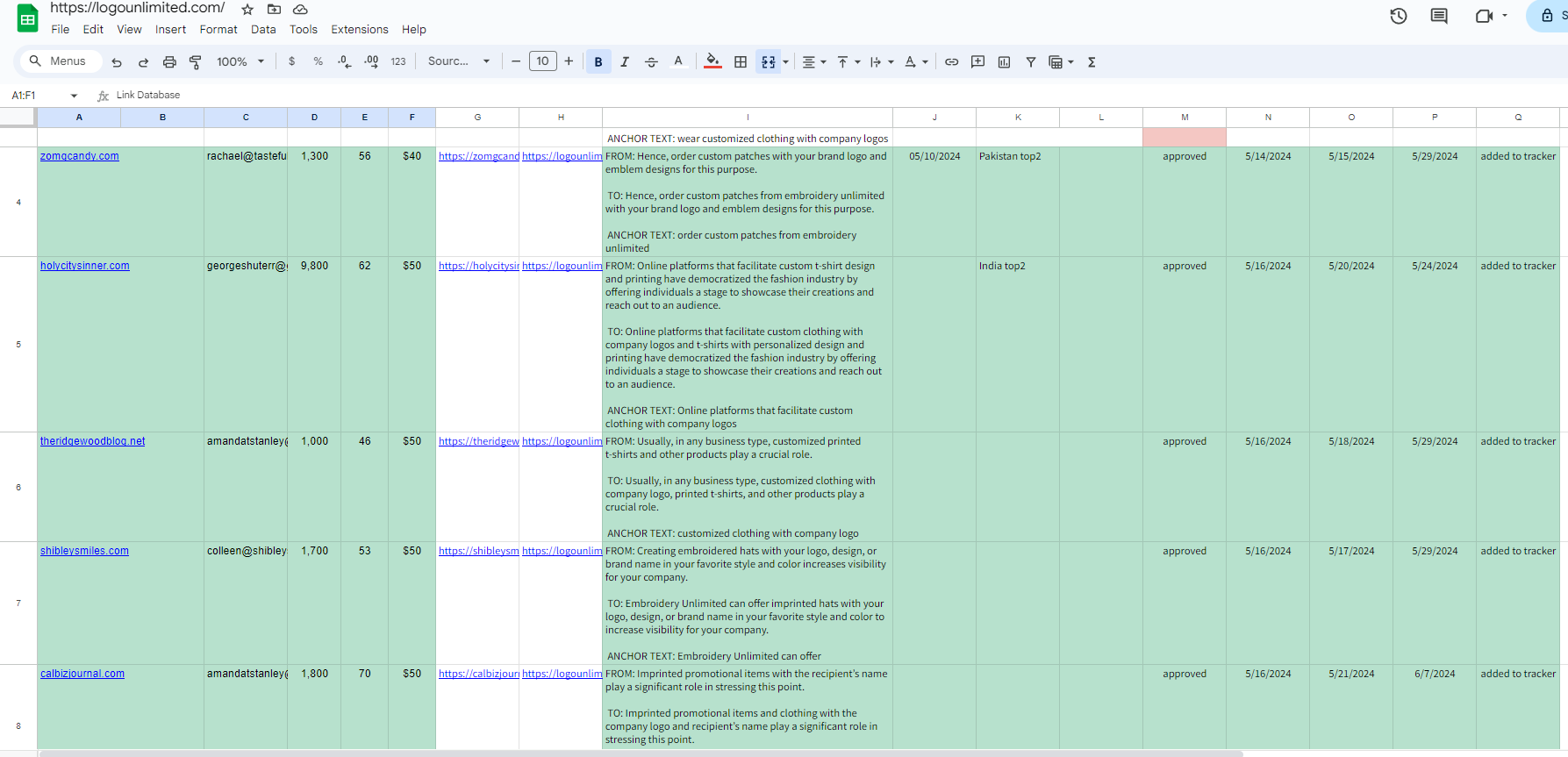Open the Help menu

pos(414,29)
